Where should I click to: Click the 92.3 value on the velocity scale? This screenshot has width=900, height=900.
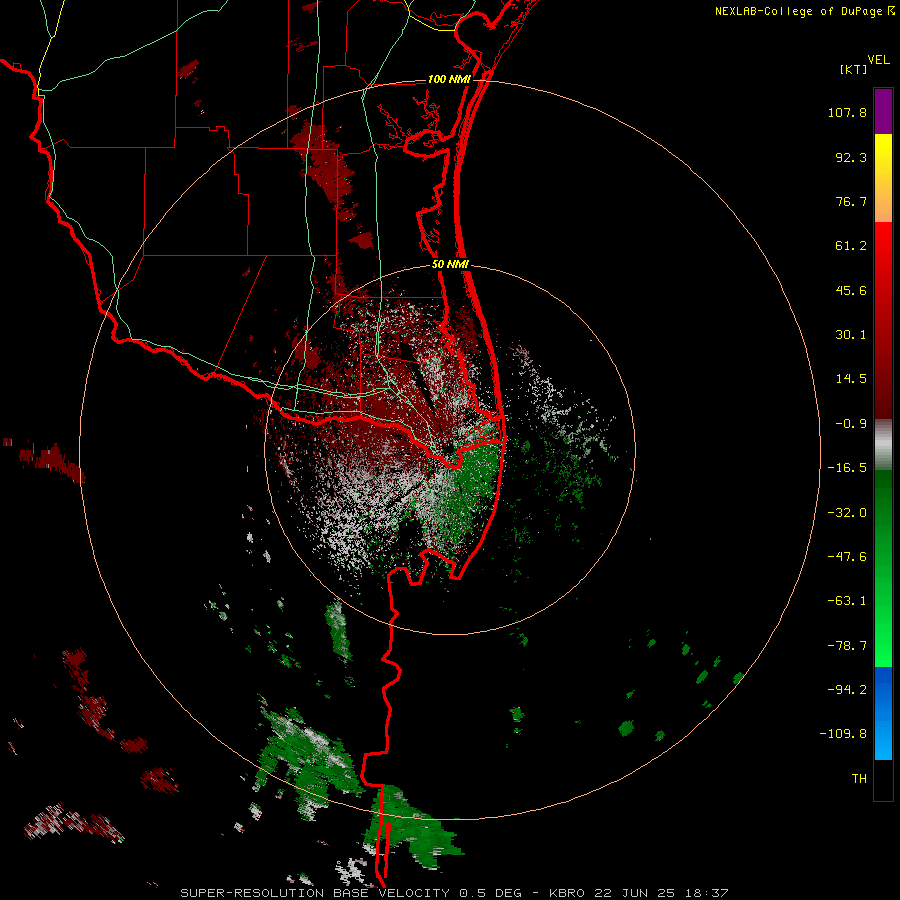click(x=851, y=157)
